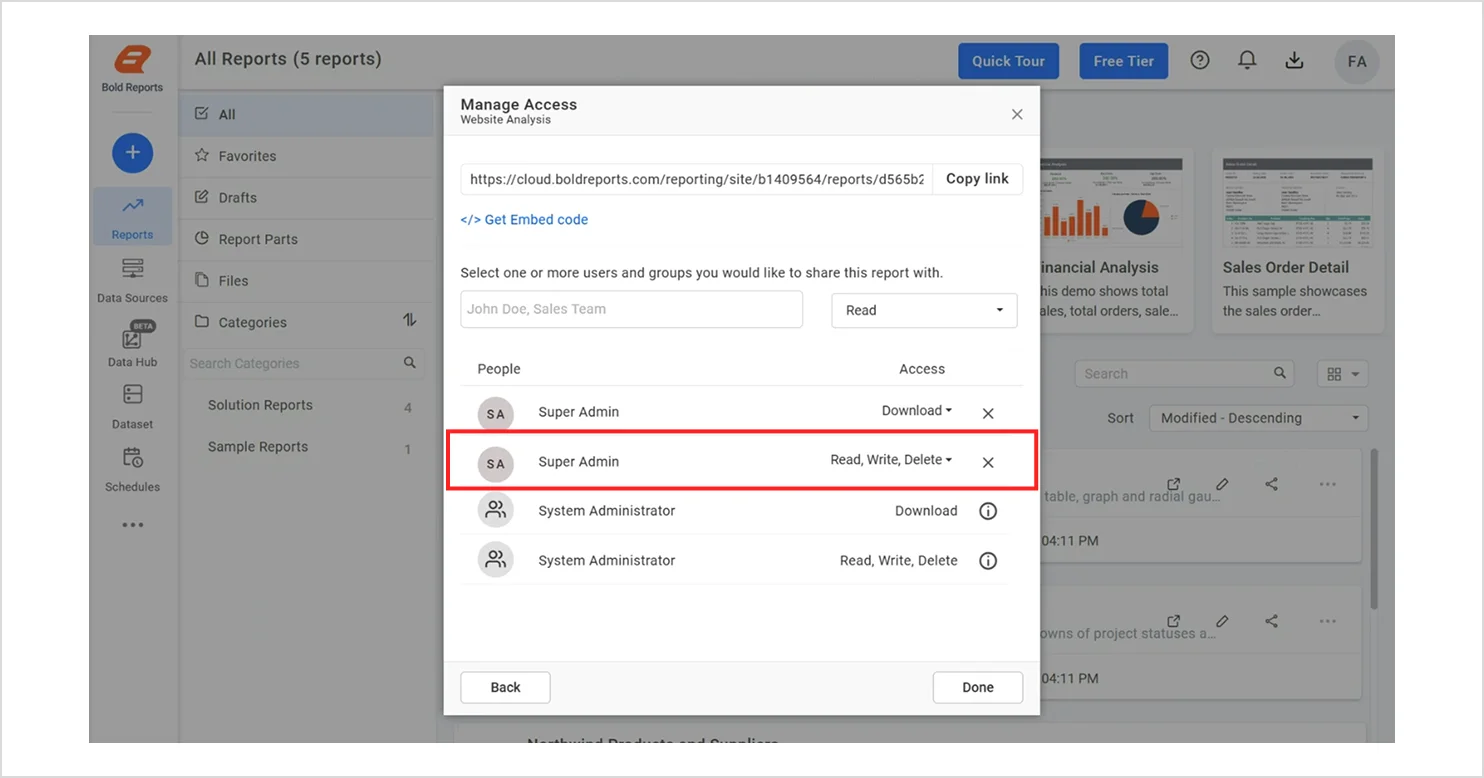Open the sidebar more options ellipsis
Screen dimensions: 1484x778
point(132,525)
